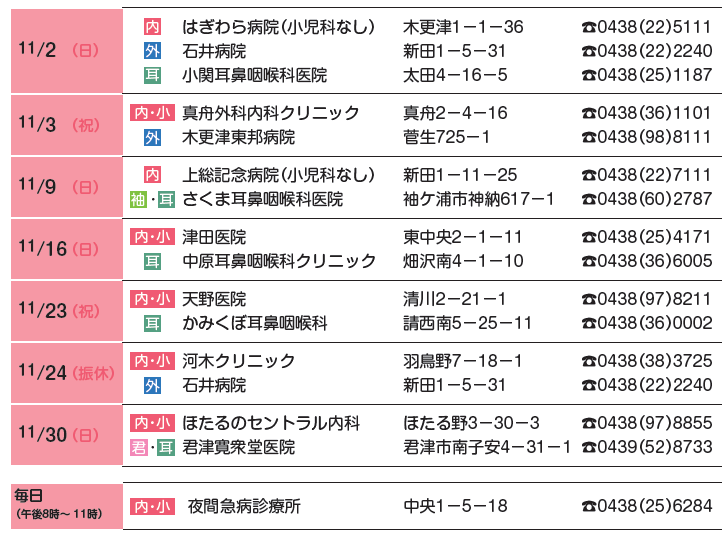Open the 河木クリニック listing
The image size is (728, 536).
(x=238, y=361)
